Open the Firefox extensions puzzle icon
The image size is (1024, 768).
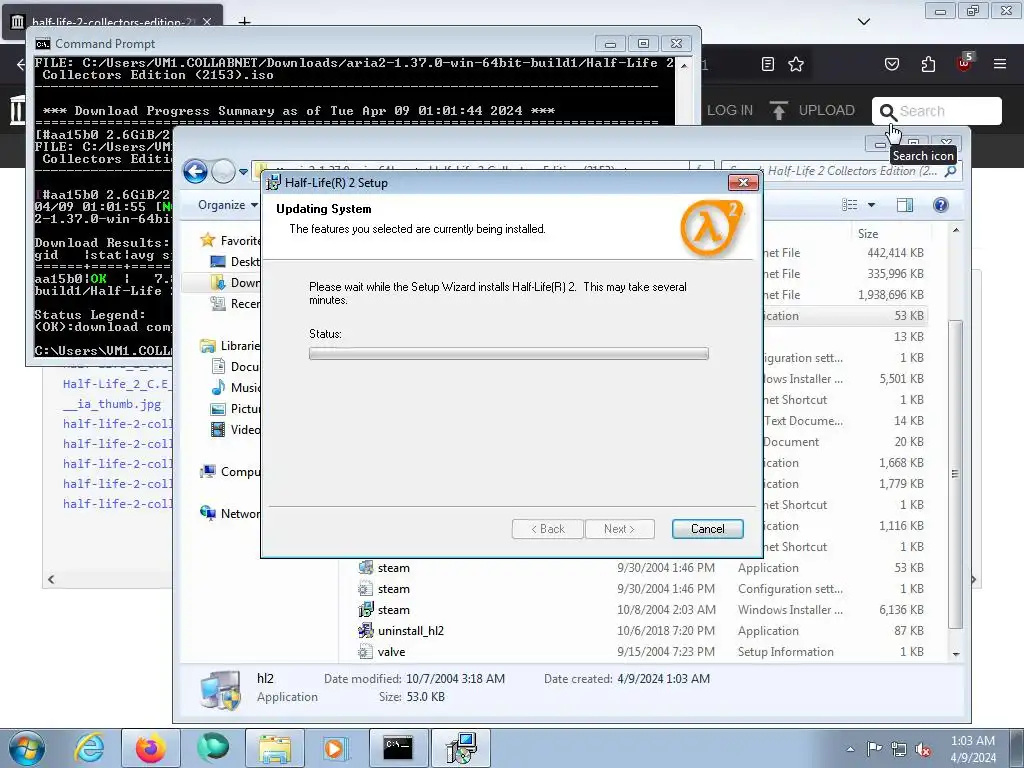tap(928, 64)
